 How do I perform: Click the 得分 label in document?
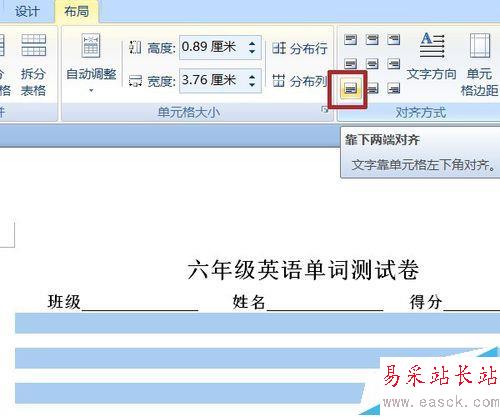426,302
